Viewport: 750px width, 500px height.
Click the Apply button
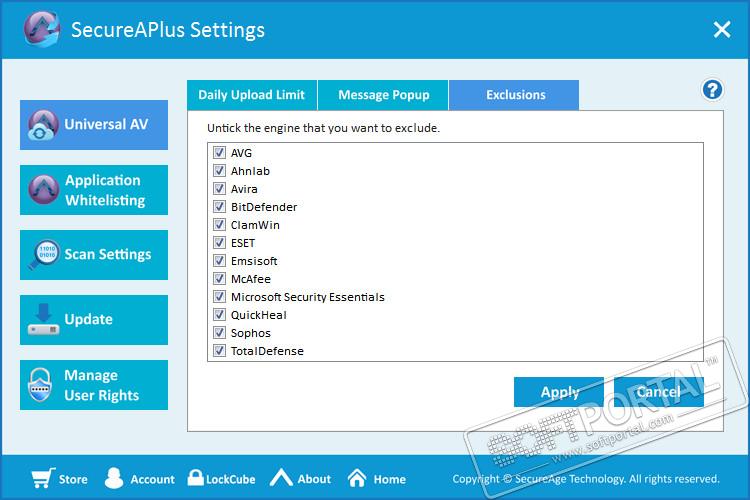[x=559, y=392]
